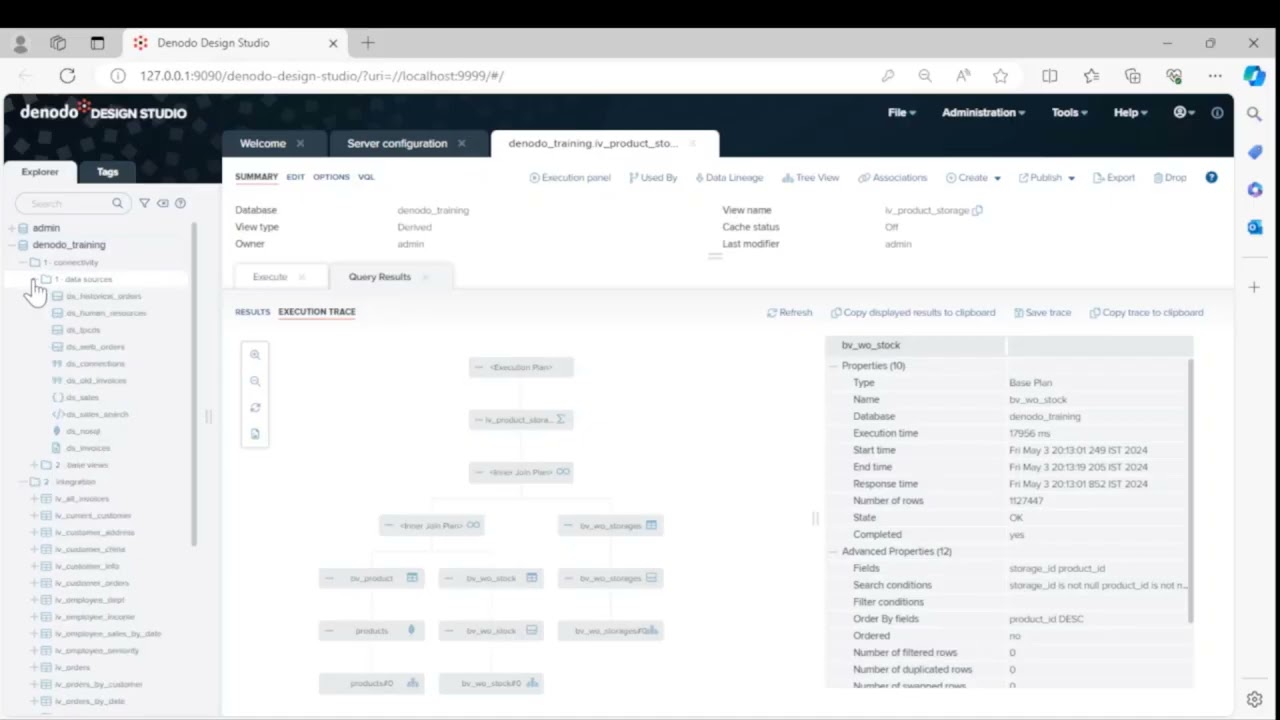Switch to the Tags tab
1280x720 pixels.
click(107, 172)
